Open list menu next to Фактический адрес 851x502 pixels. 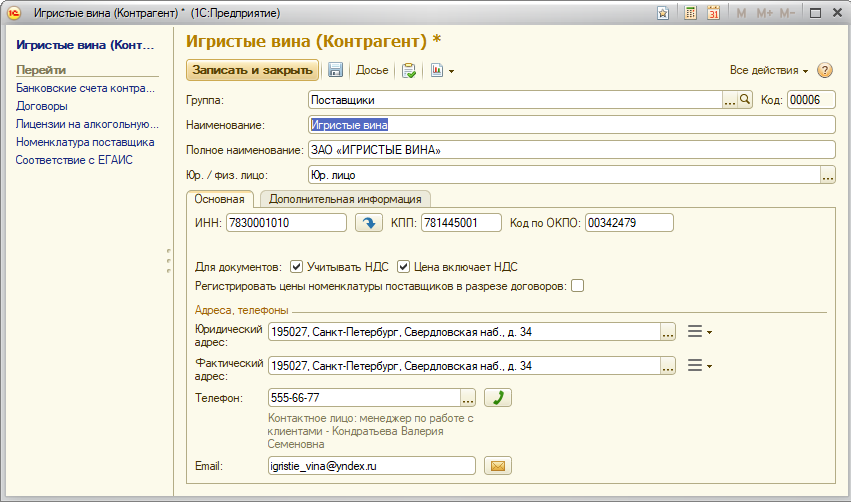coord(699,365)
